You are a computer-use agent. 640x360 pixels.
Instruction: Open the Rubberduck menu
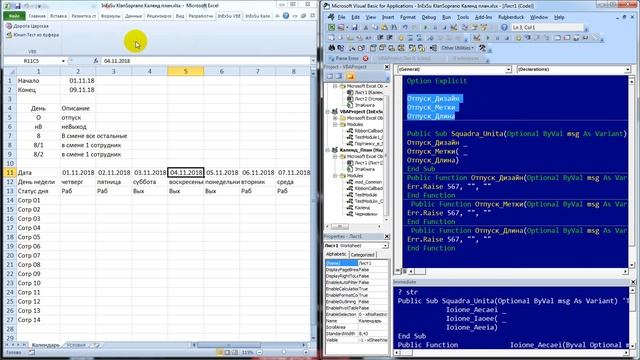click(x=511, y=17)
